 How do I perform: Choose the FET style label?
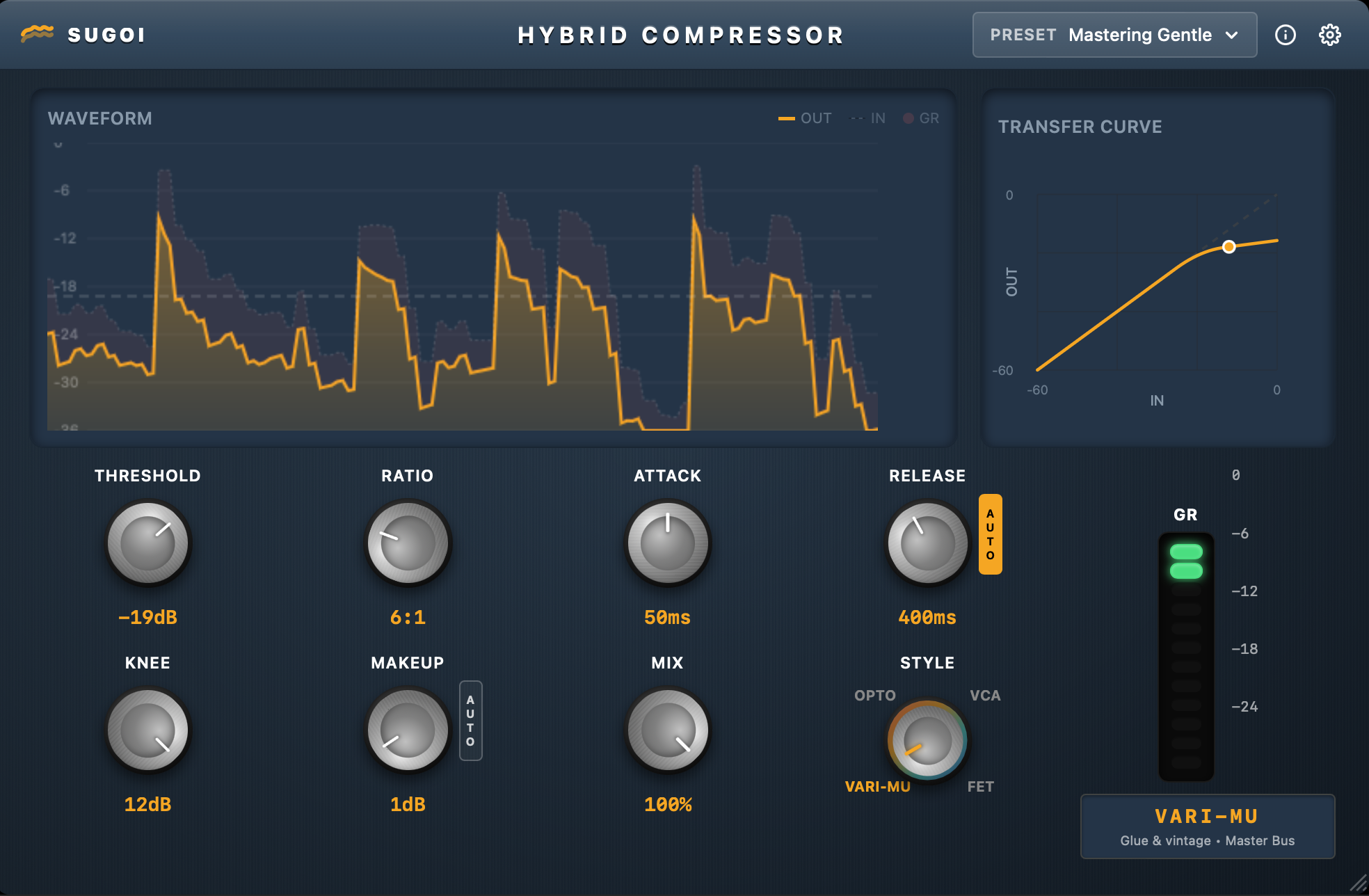(x=980, y=787)
